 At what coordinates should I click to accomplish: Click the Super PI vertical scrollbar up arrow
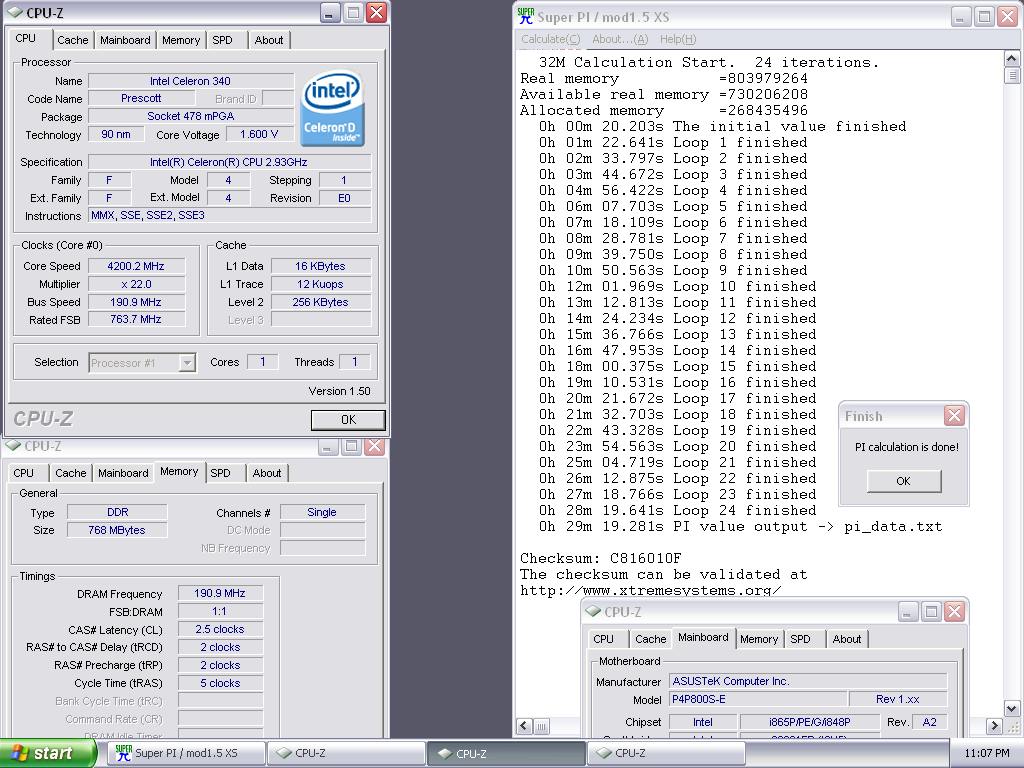[x=1012, y=59]
